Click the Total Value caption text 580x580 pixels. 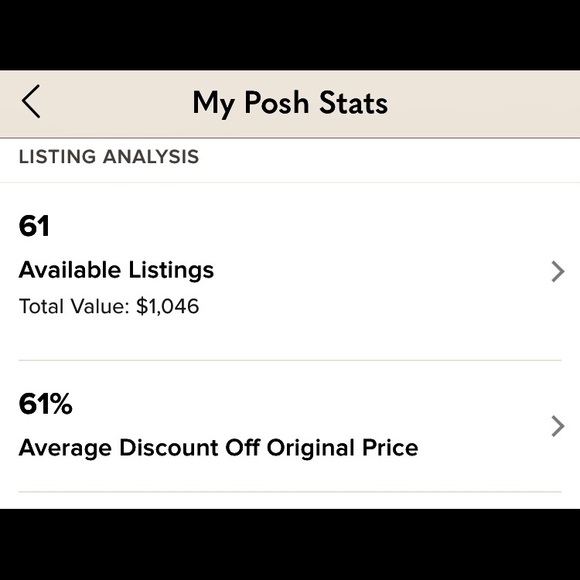coord(74,306)
